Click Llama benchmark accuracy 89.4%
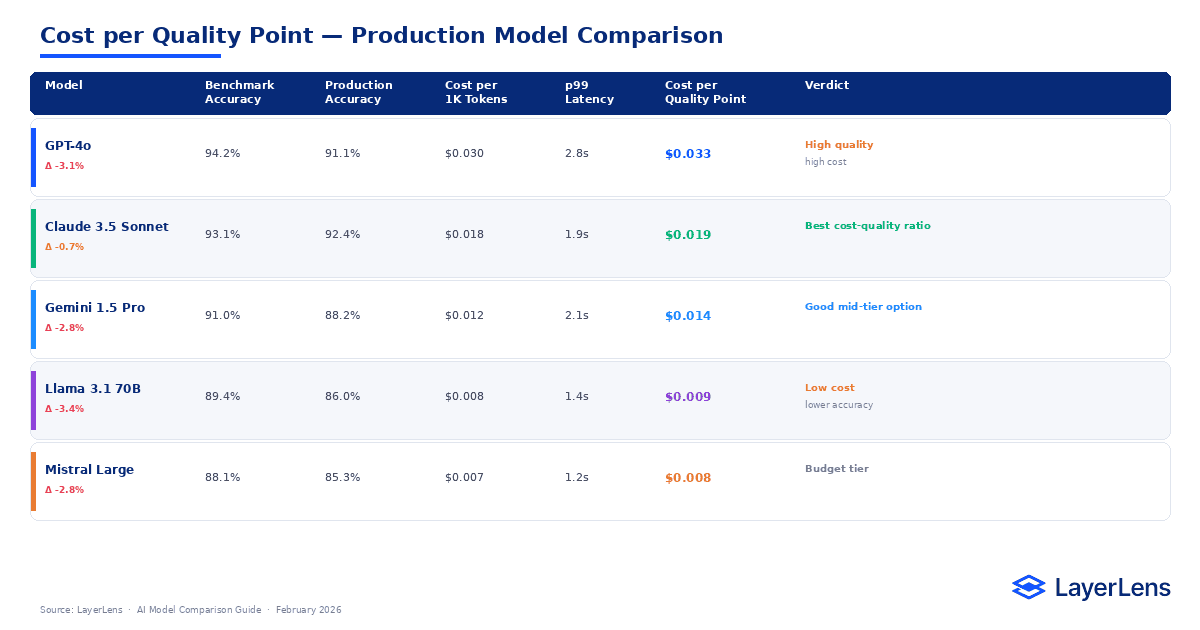Screen dimensions: 1200x630 [x=223, y=397]
